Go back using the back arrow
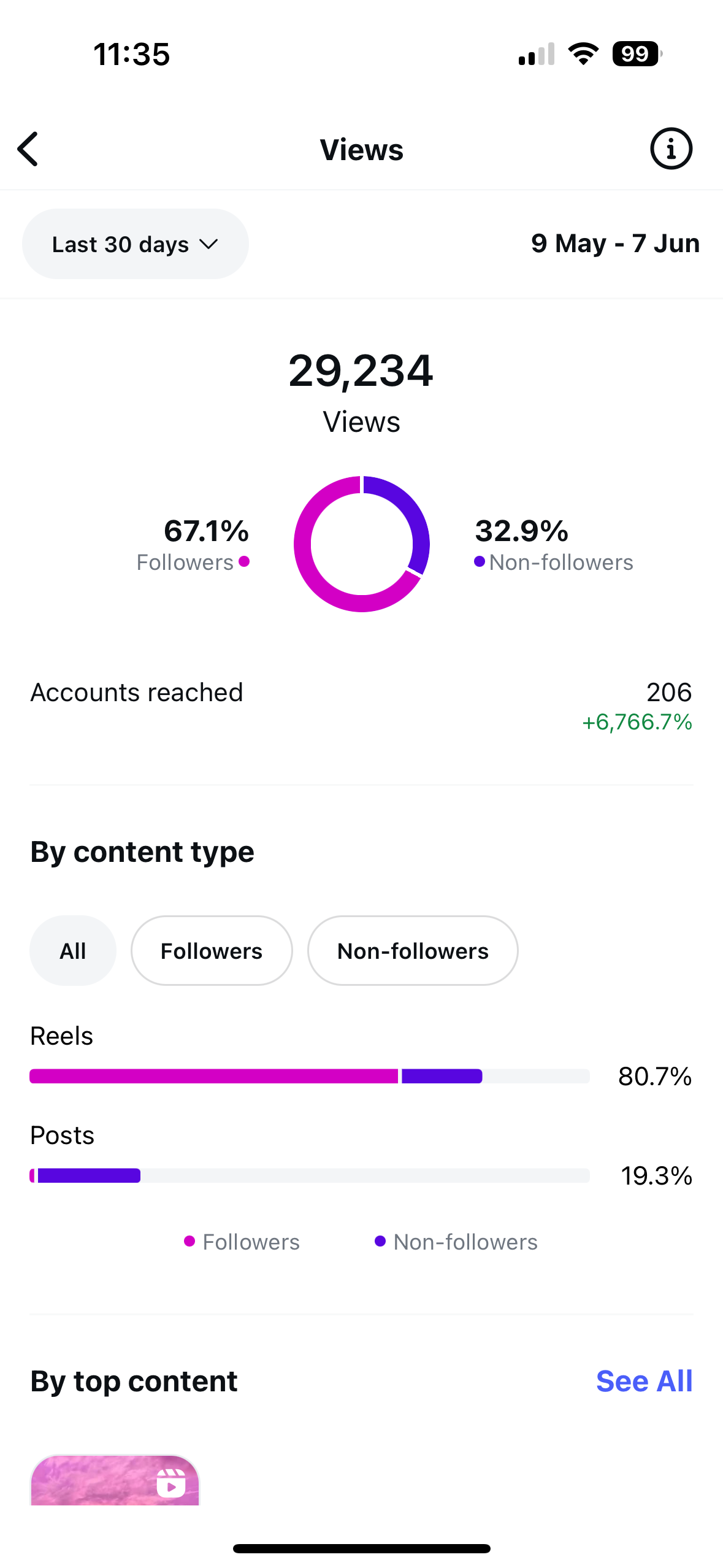723x1568 pixels. tap(28, 149)
